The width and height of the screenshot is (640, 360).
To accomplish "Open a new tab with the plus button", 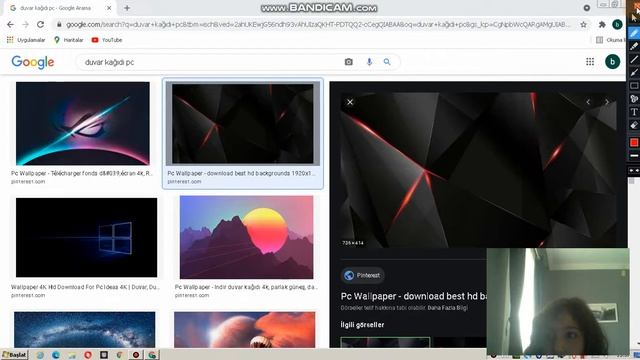I will [127, 8].
